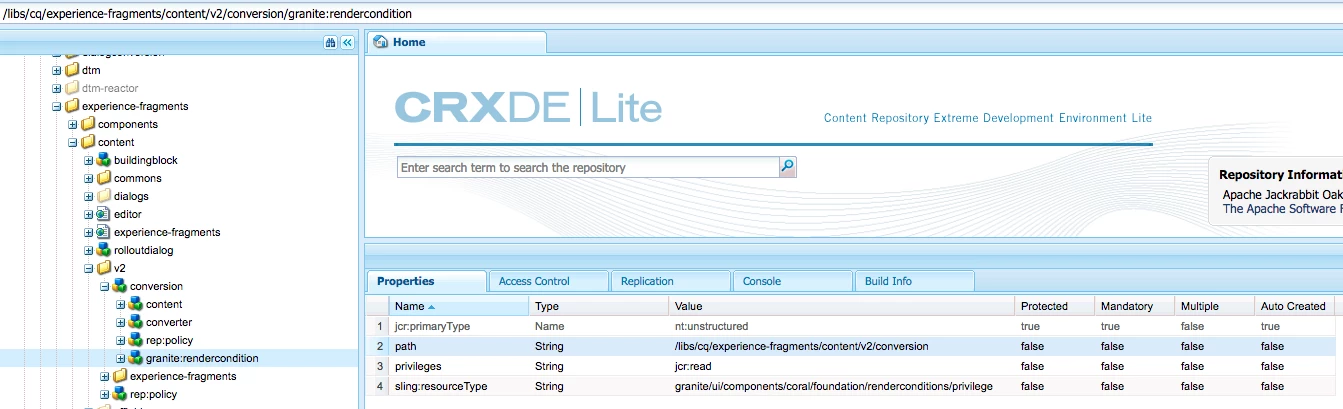Select the rep:policy node under v2
This screenshot has width=1343, height=409.
pyautogui.click(x=153, y=394)
